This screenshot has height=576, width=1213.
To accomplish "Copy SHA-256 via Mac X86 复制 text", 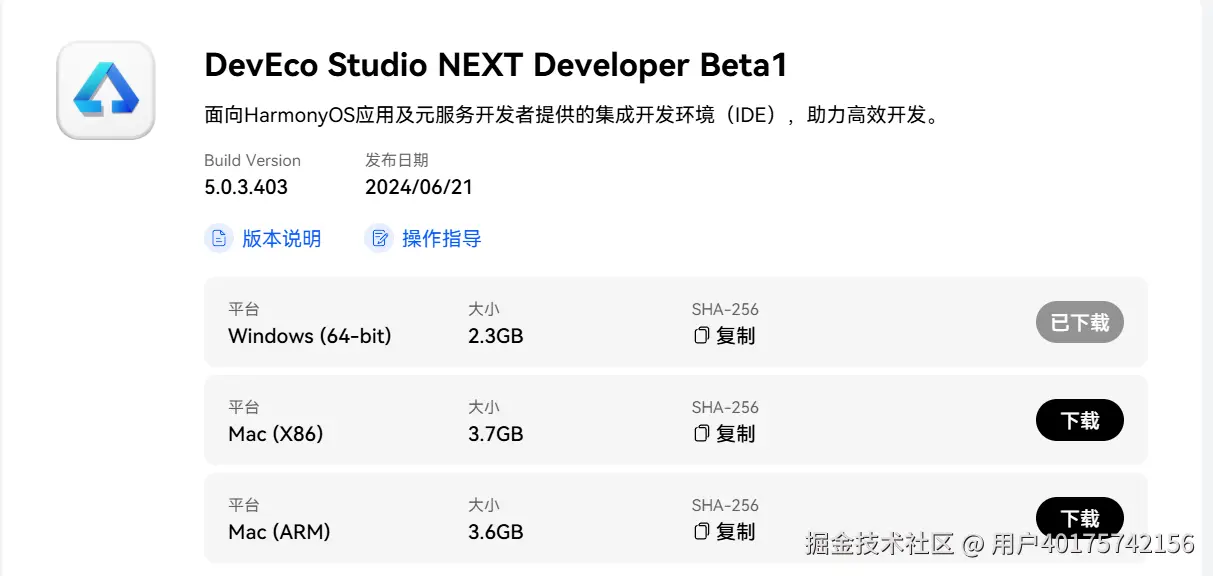I will click(x=736, y=434).
